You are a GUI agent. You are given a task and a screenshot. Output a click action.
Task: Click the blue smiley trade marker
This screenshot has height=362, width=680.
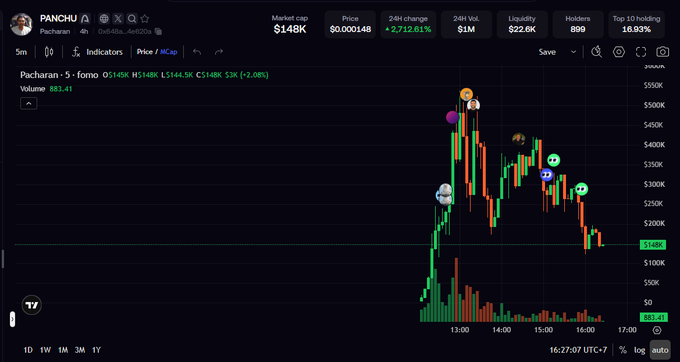(x=547, y=175)
